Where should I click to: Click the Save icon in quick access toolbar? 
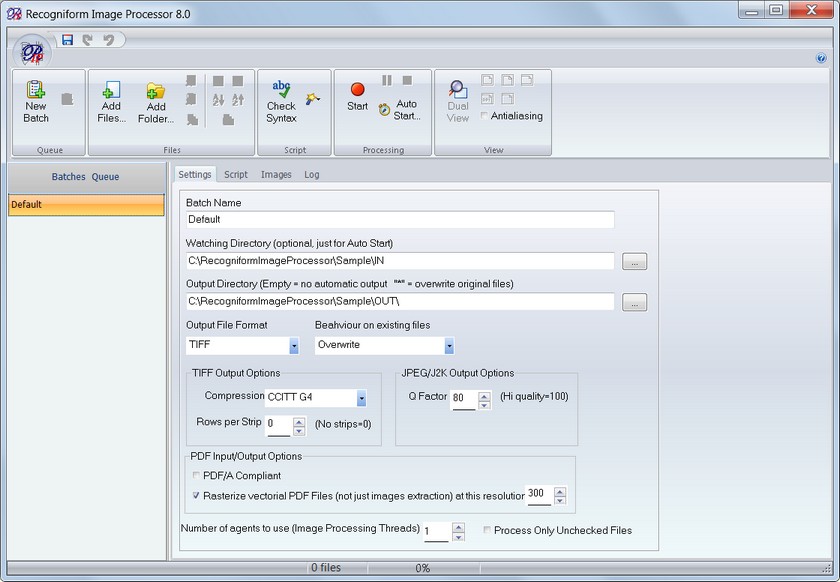[x=68, y=40]
